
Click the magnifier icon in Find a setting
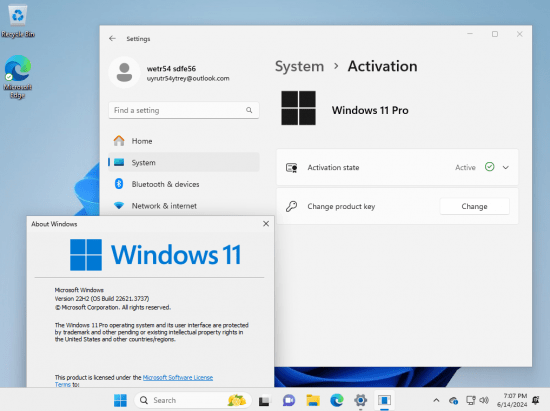click(x=249, y=110)
